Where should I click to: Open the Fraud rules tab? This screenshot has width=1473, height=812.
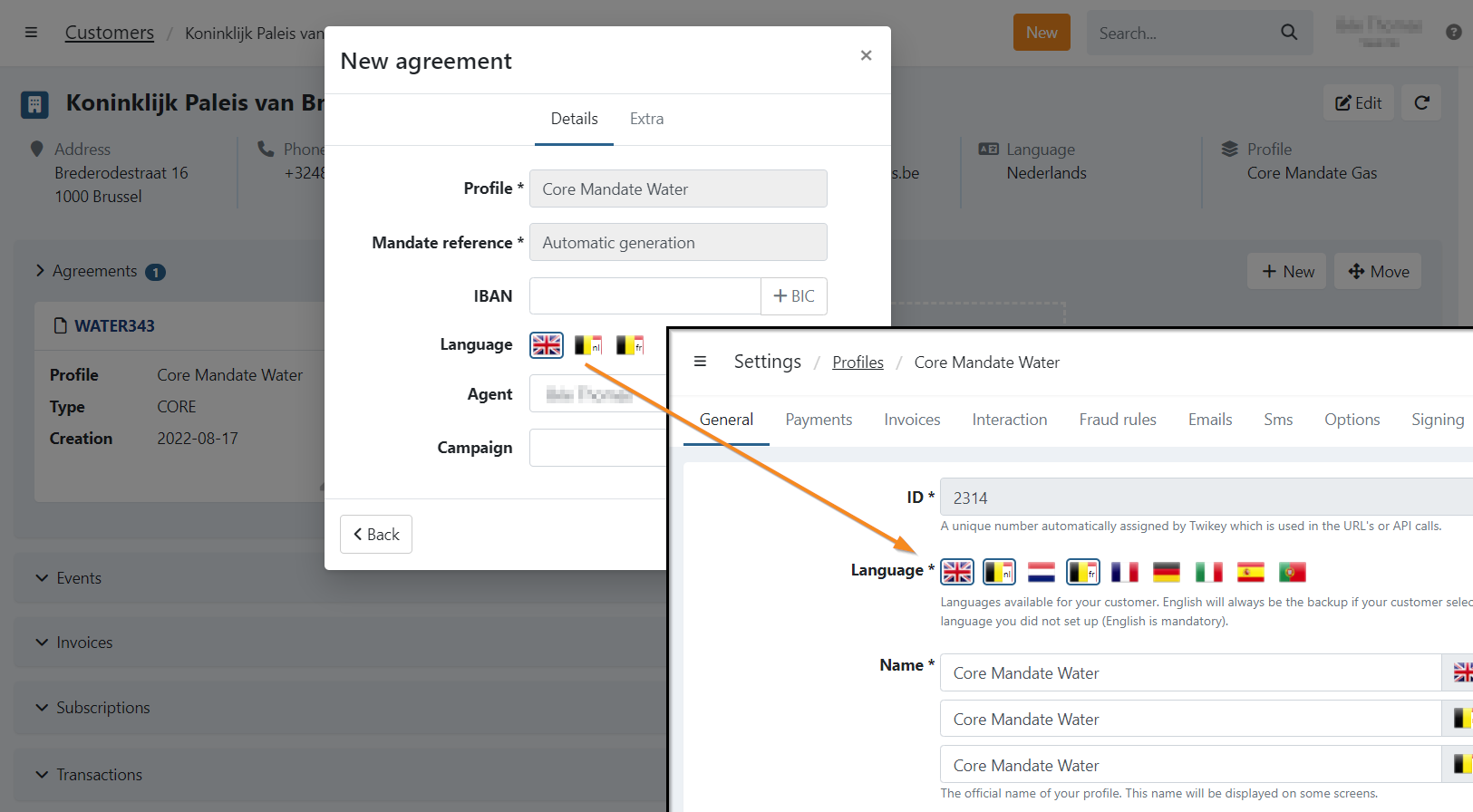1117,420
